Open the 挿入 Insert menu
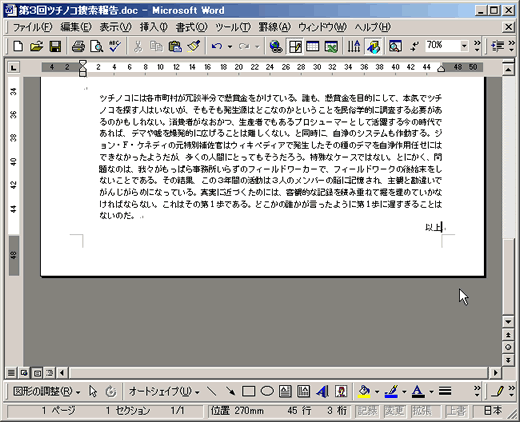This screenshot has height=422, width=520. tap(154, 27)
